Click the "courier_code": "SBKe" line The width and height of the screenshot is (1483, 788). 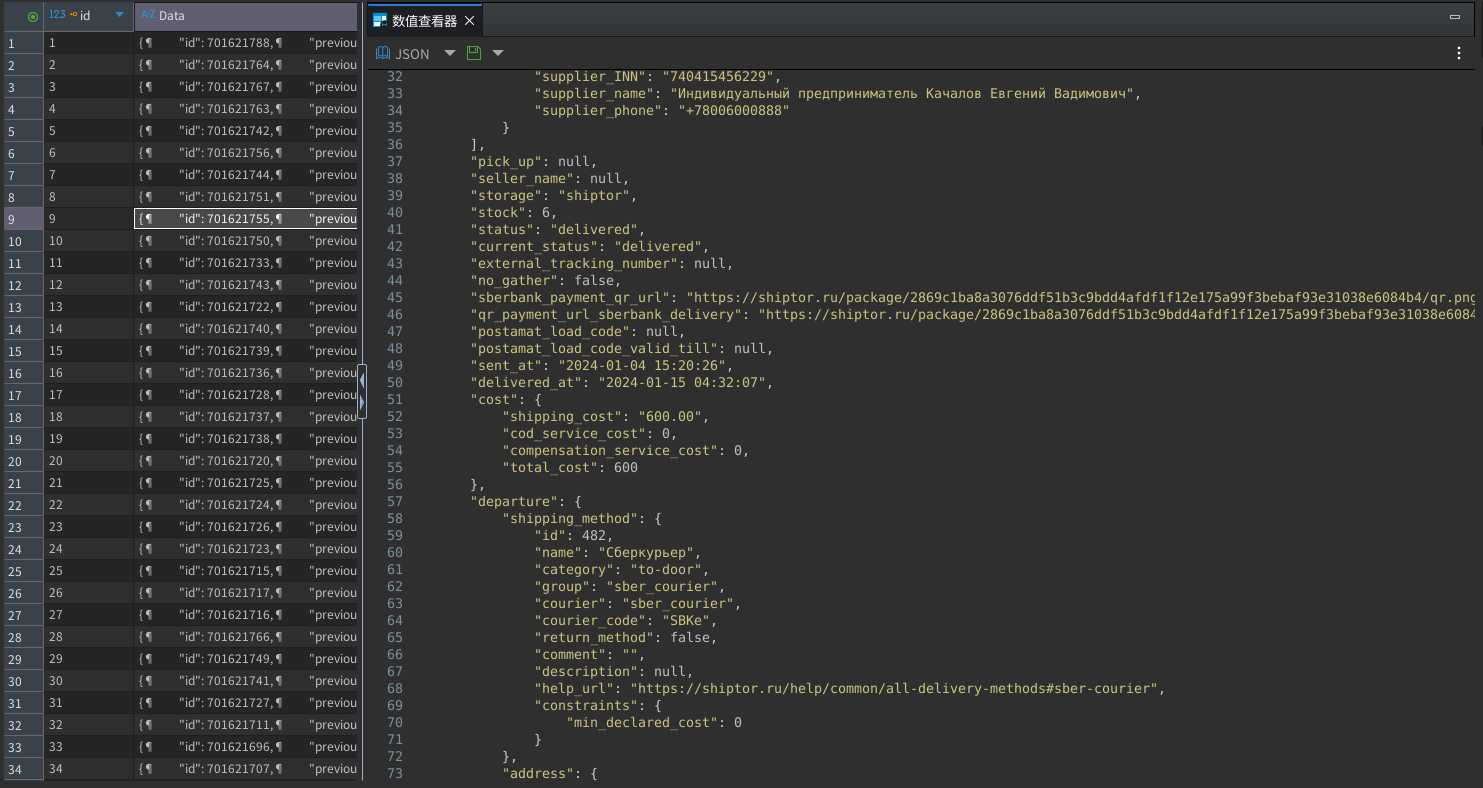[x=626, y=621]
